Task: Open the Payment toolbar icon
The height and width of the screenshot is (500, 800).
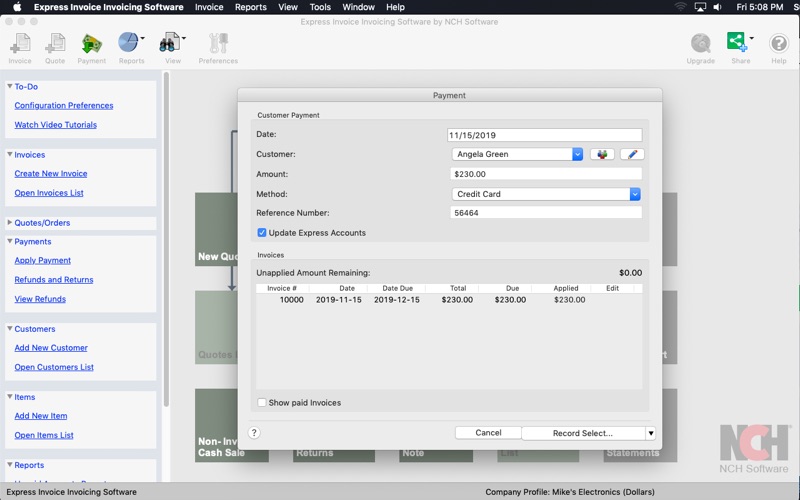Action: click(x=91, y=44)
